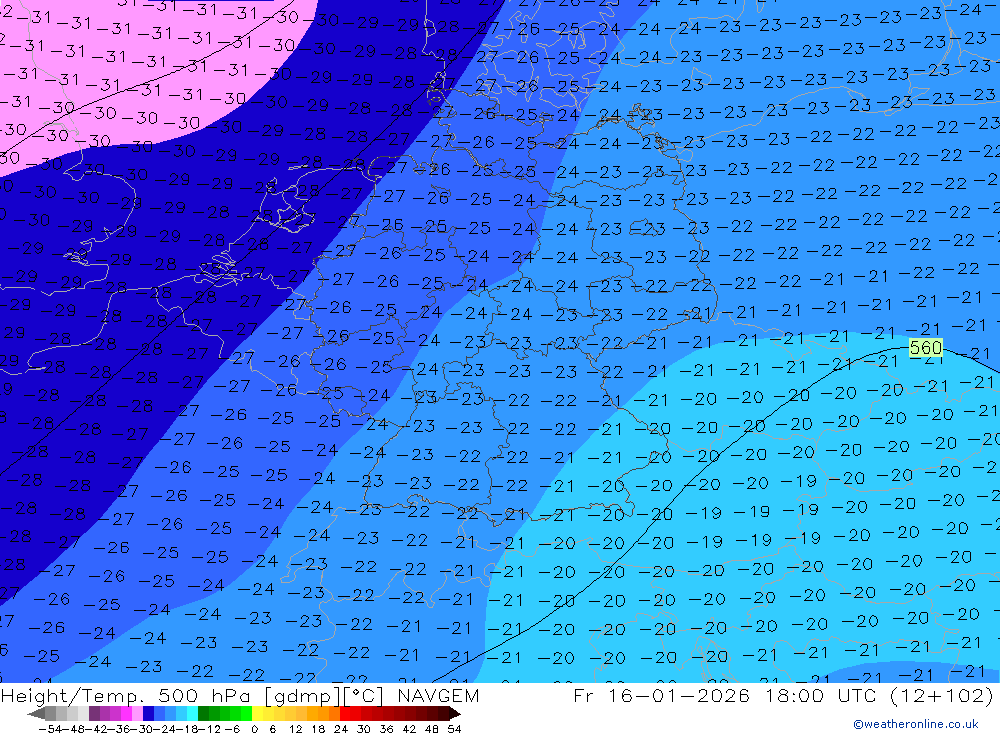Click the 560 height contour label
This screenshot has height=733, width=1000.
925,348
